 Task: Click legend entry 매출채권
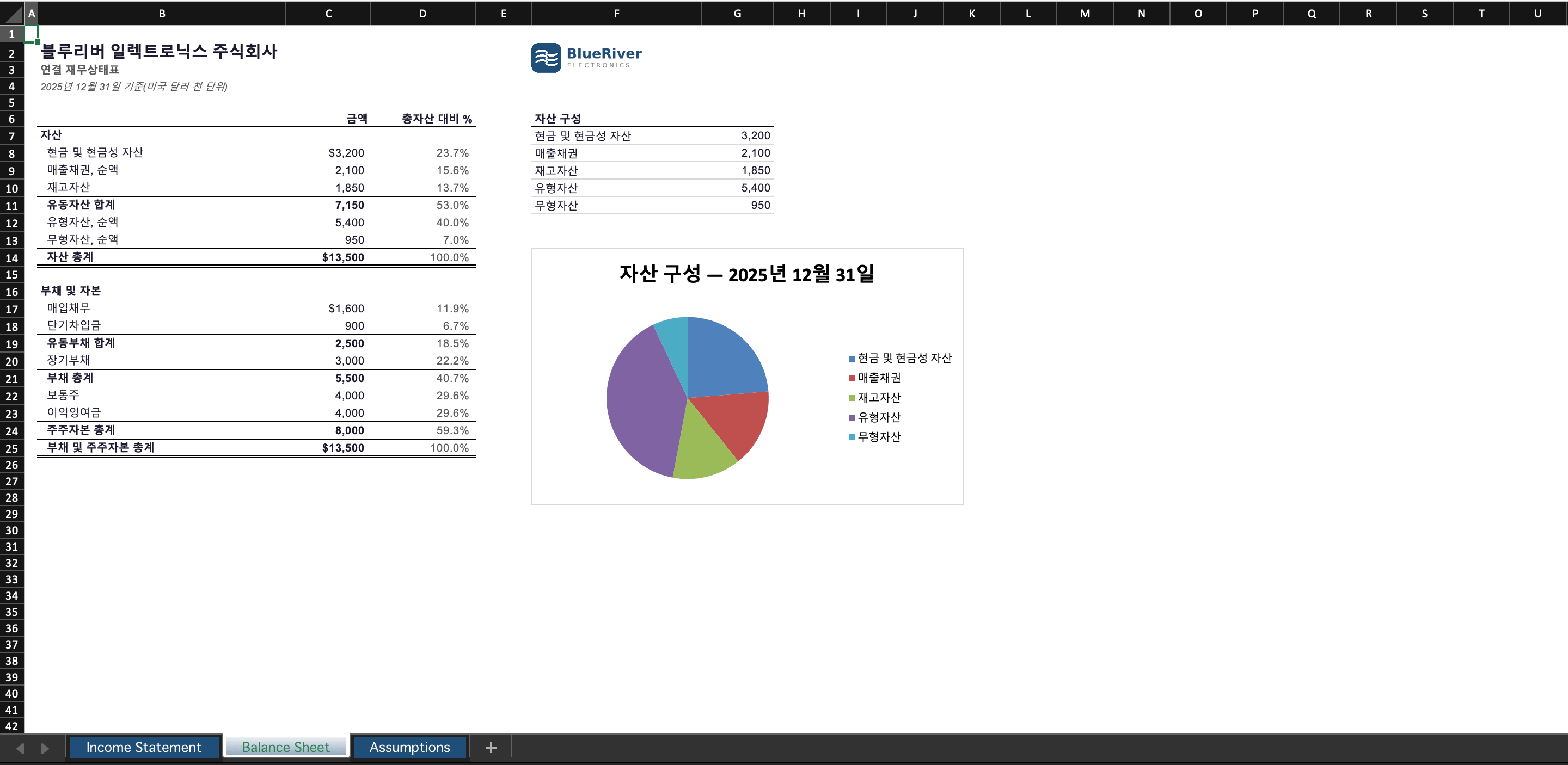(875, 378)
